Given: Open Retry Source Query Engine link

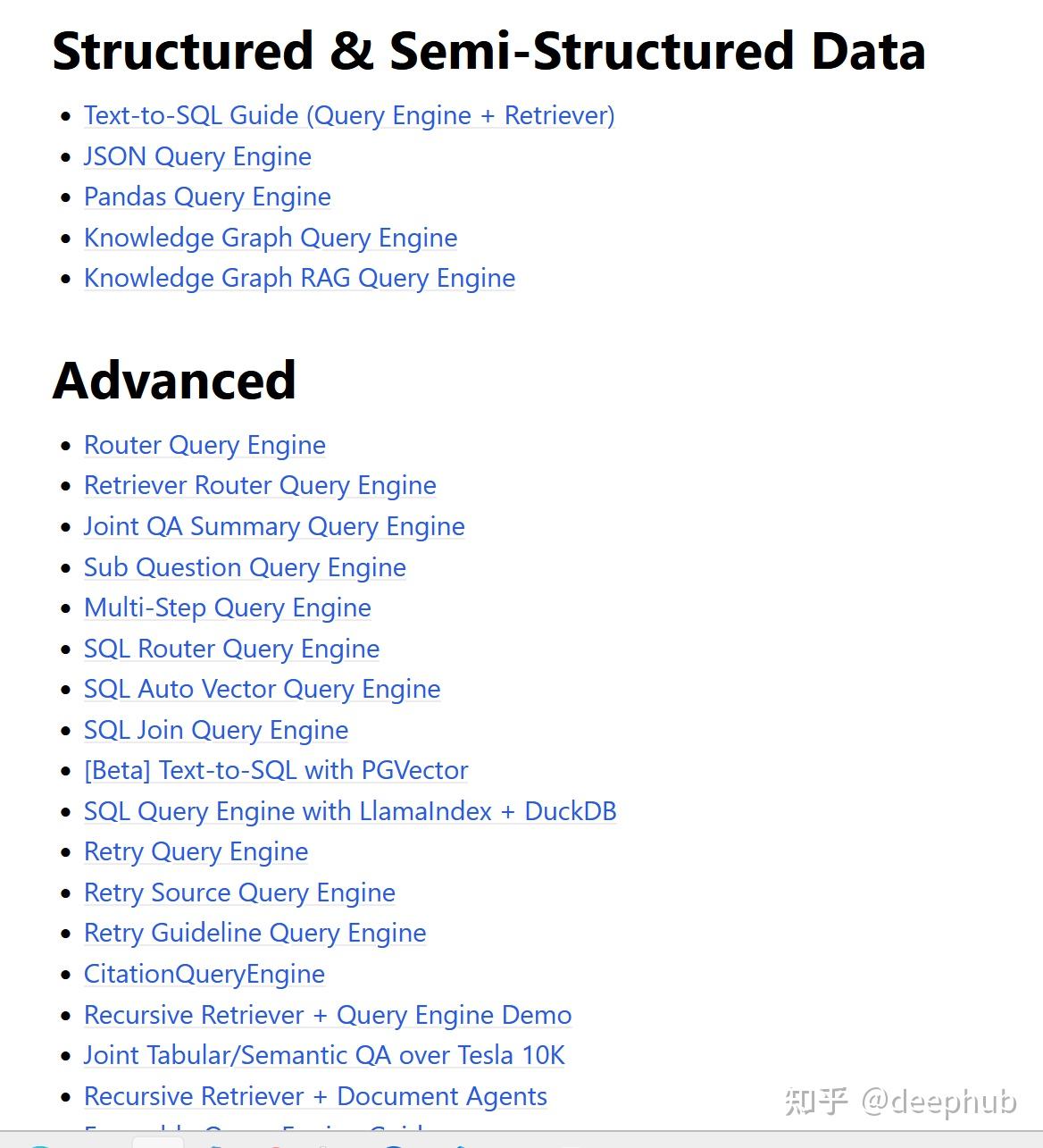Looking at the screenshot, I should (239, 892).
